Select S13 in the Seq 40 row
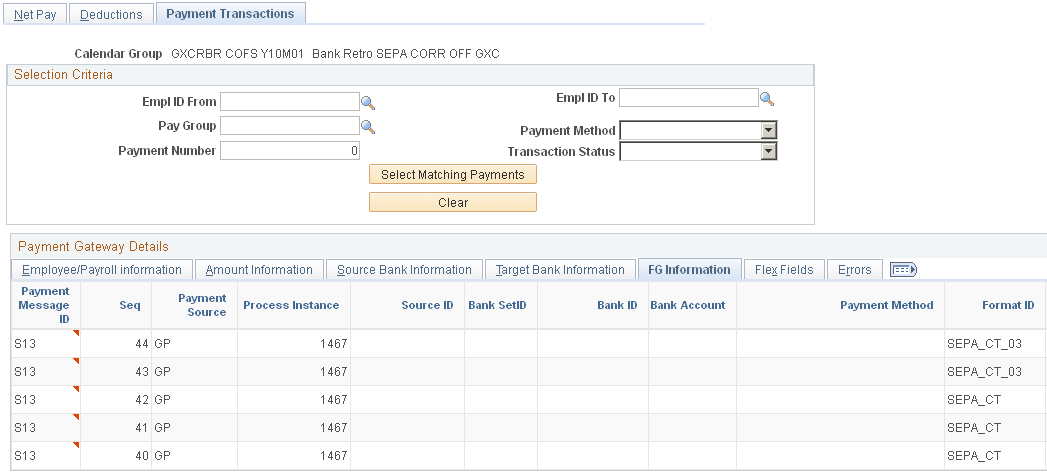 coord(25,456)
